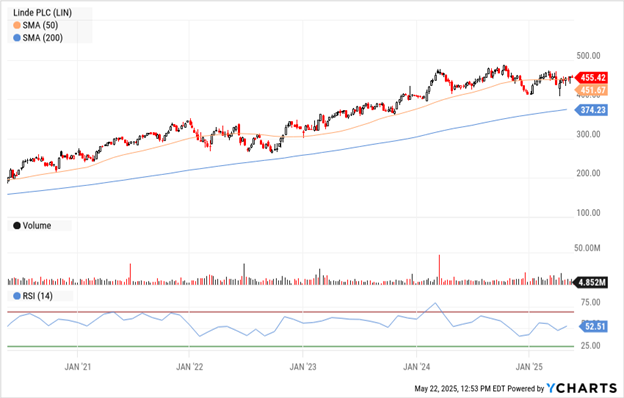Viewport: 624px width, 398px height.
Task: Click the 100.00 price axis label
Action: (588, 213)
